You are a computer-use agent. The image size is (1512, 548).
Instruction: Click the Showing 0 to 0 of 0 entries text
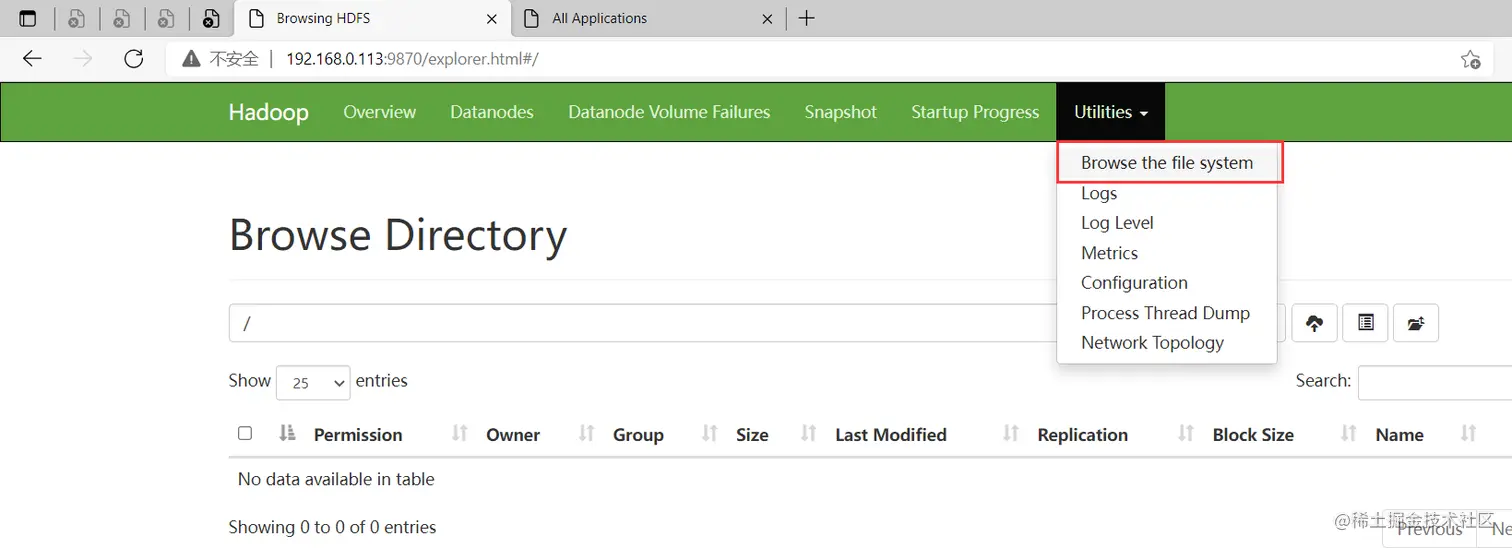tap(332, 526)
